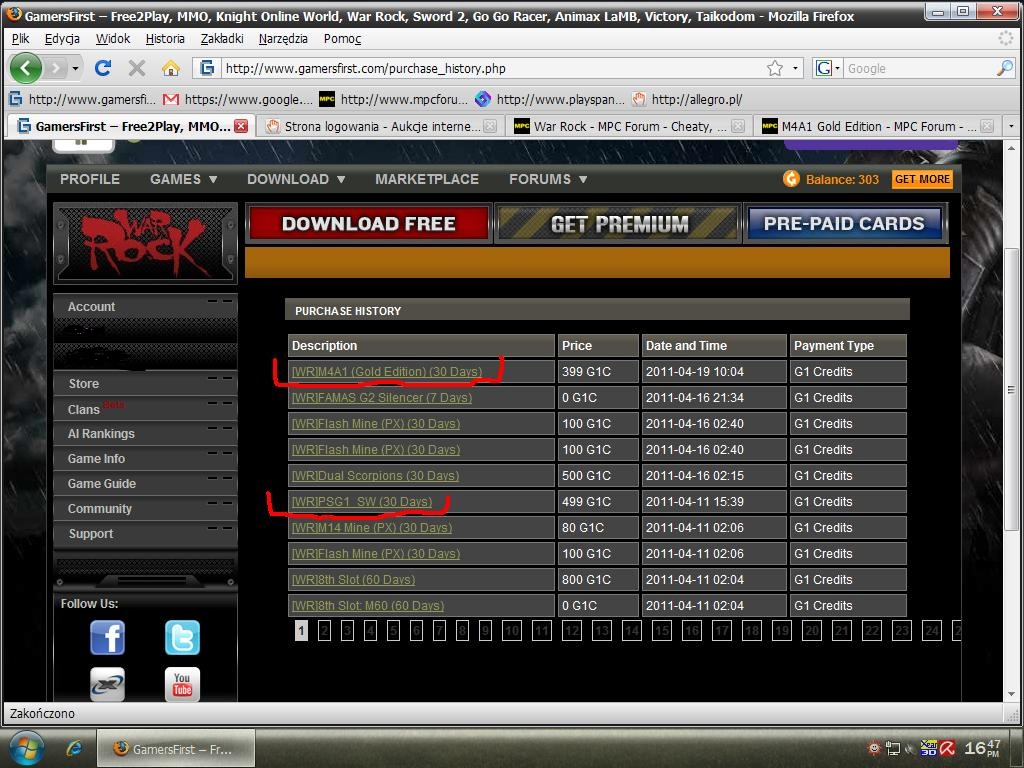Screen dimensions: 1024x768
Task: Open the Gmail google bookmark
Action: (238, 99)
